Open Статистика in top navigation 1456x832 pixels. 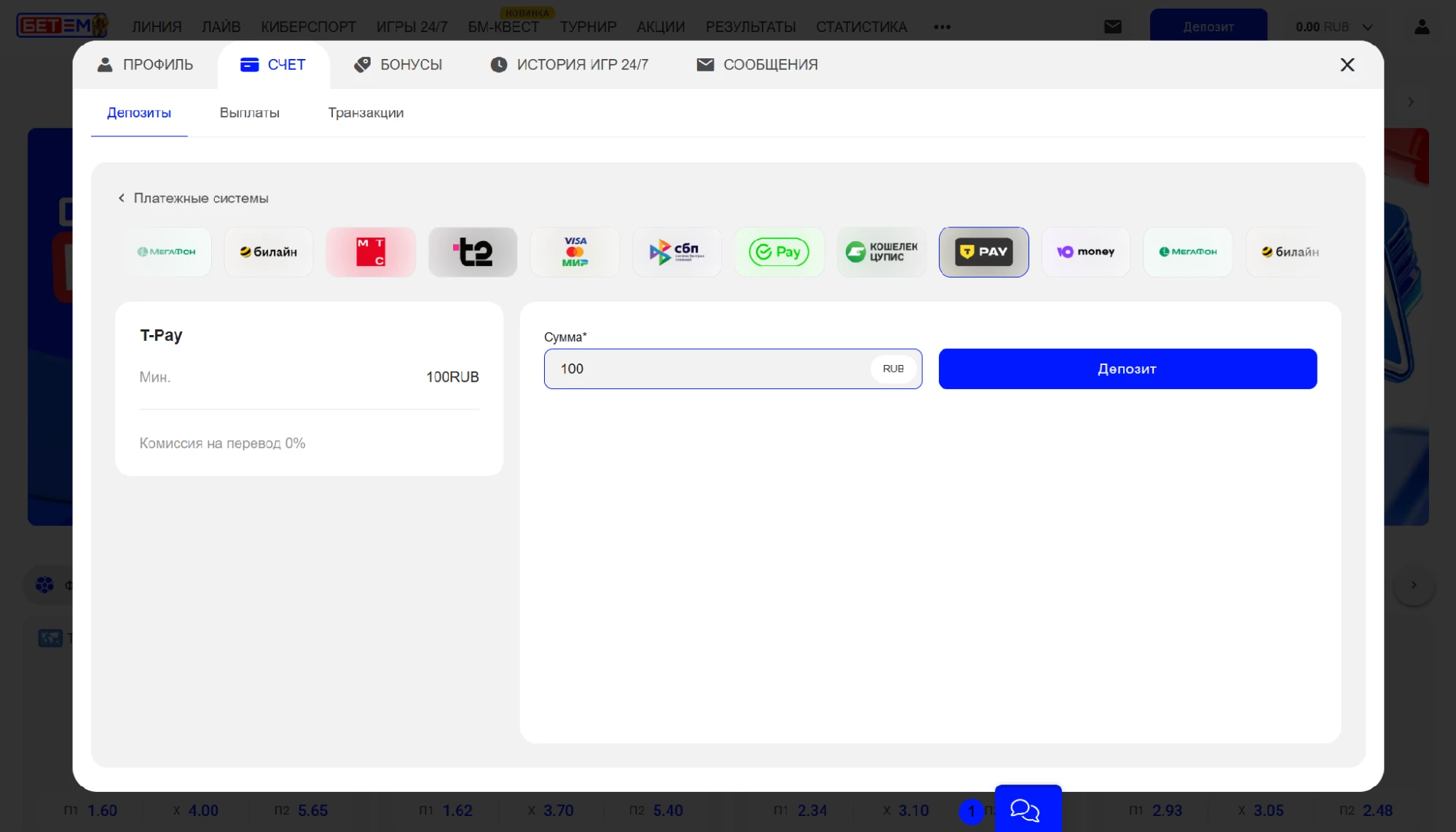(862, 27)
